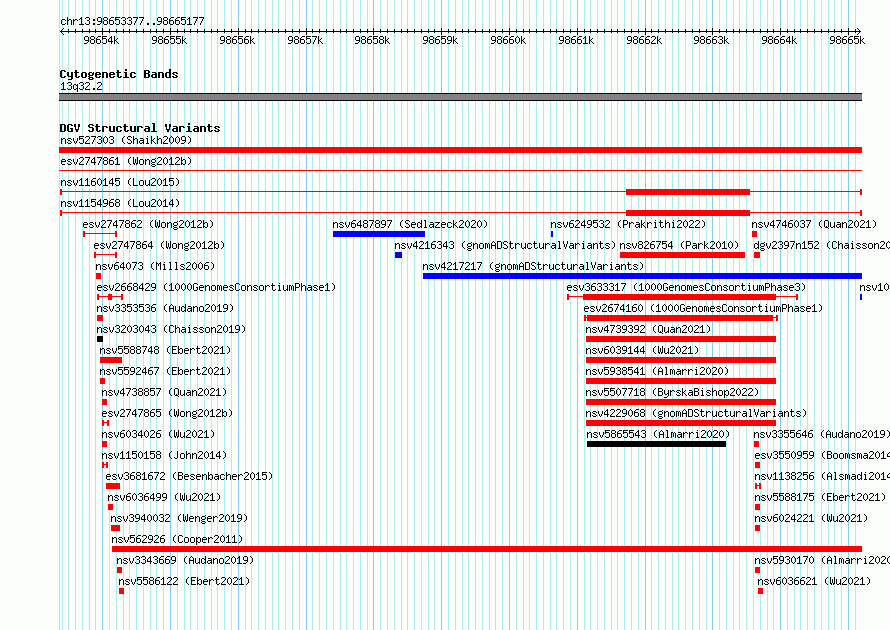Click the nsv527303 (Shaikh2009) variant label
890x630 pixels.
pyautogui.click(x=126, y=140)
